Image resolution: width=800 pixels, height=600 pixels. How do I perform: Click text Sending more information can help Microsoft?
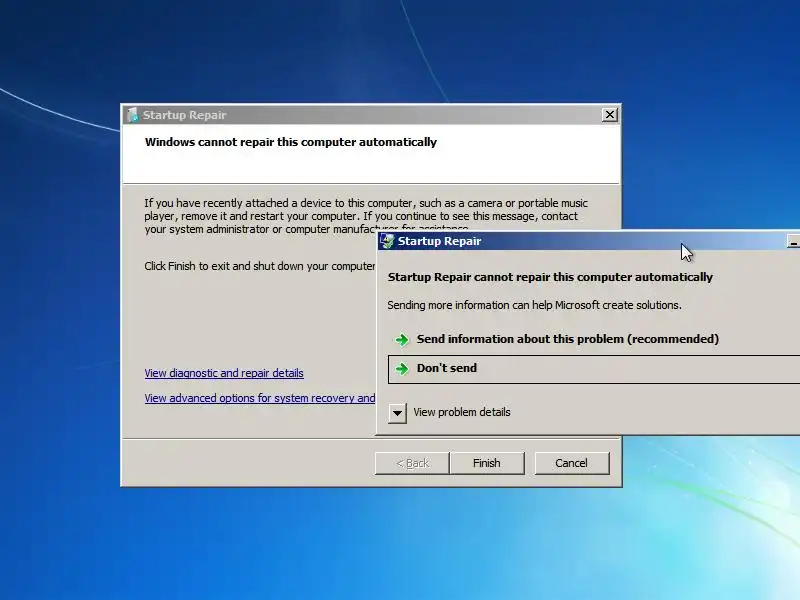(534, 305)
